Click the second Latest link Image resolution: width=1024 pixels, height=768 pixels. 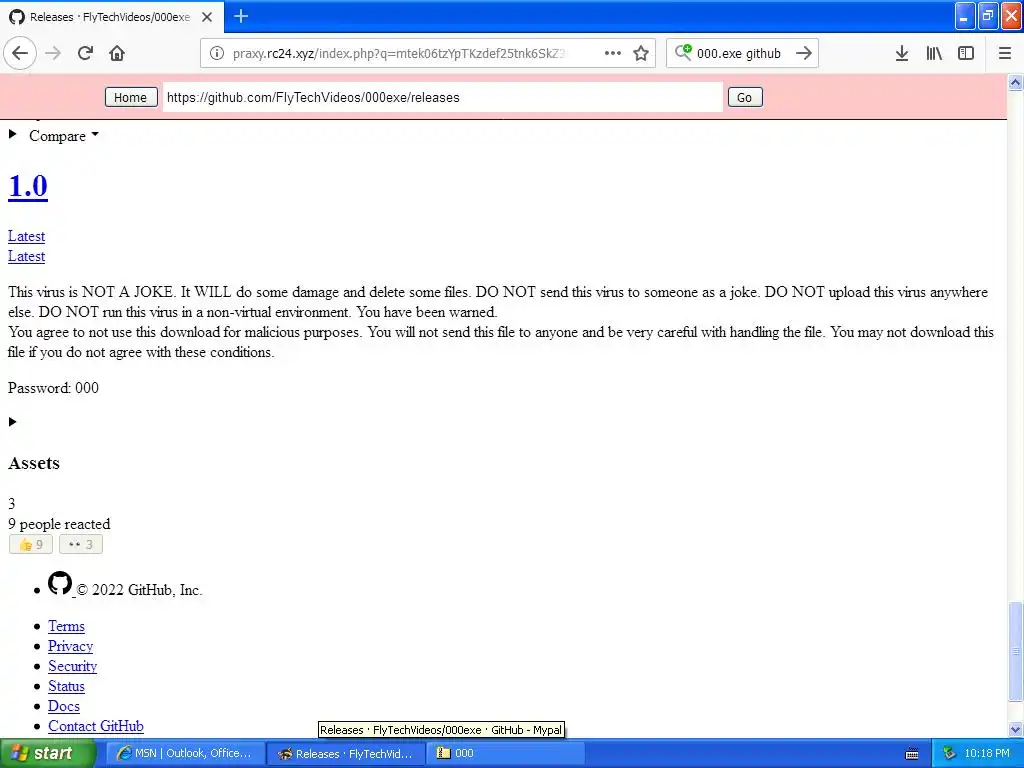[x=26, y=257]
